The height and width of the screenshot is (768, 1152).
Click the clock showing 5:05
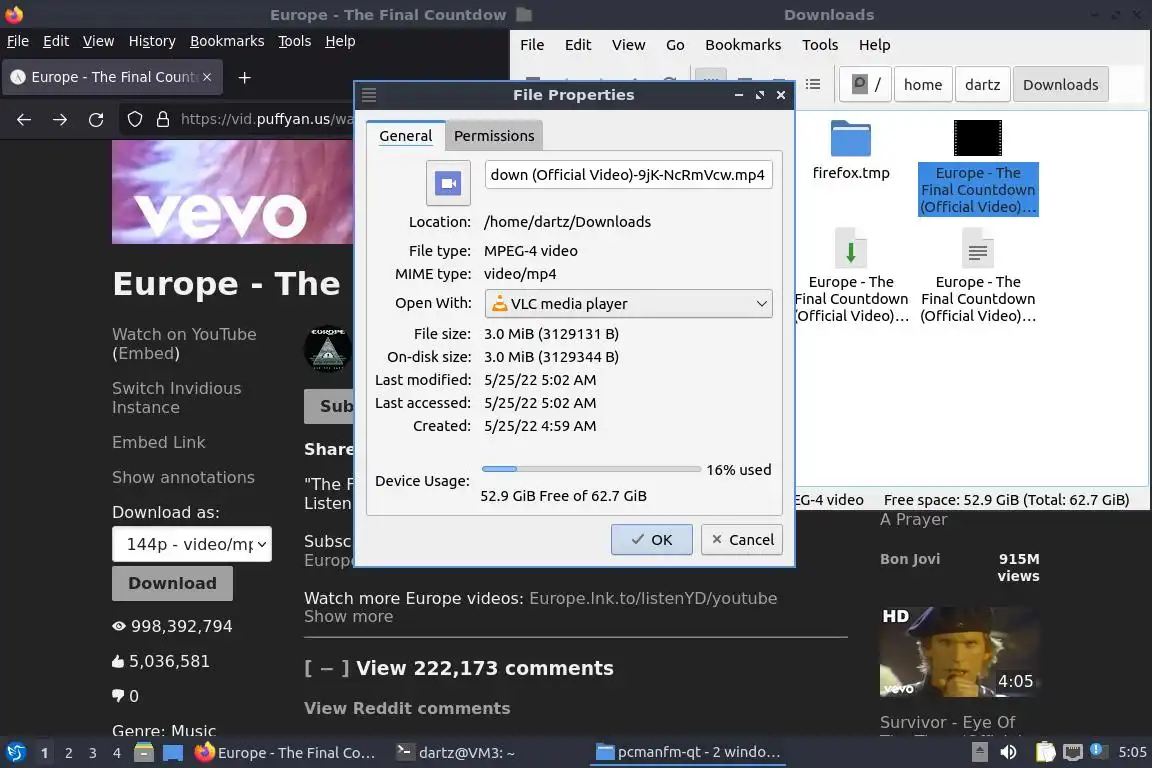pos(1132,753)
